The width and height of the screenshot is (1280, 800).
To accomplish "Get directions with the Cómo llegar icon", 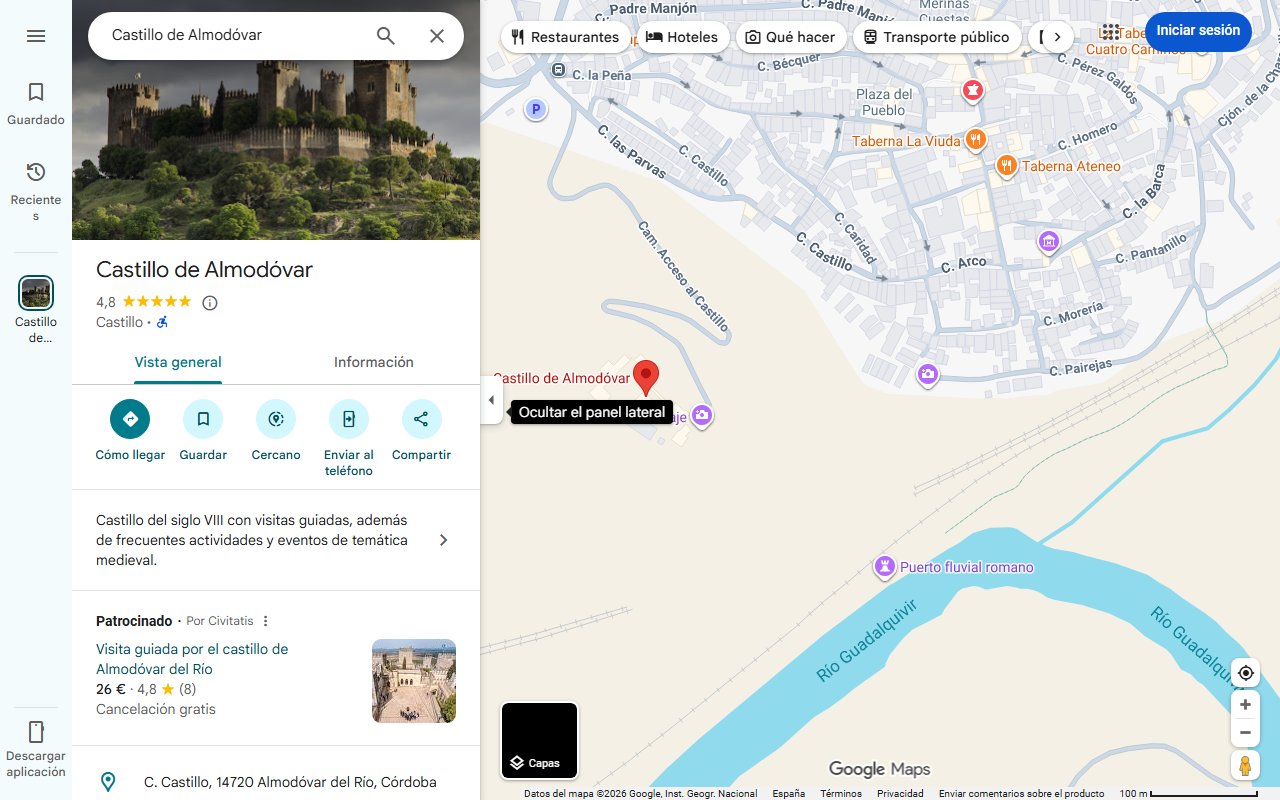I will point(129,419).
